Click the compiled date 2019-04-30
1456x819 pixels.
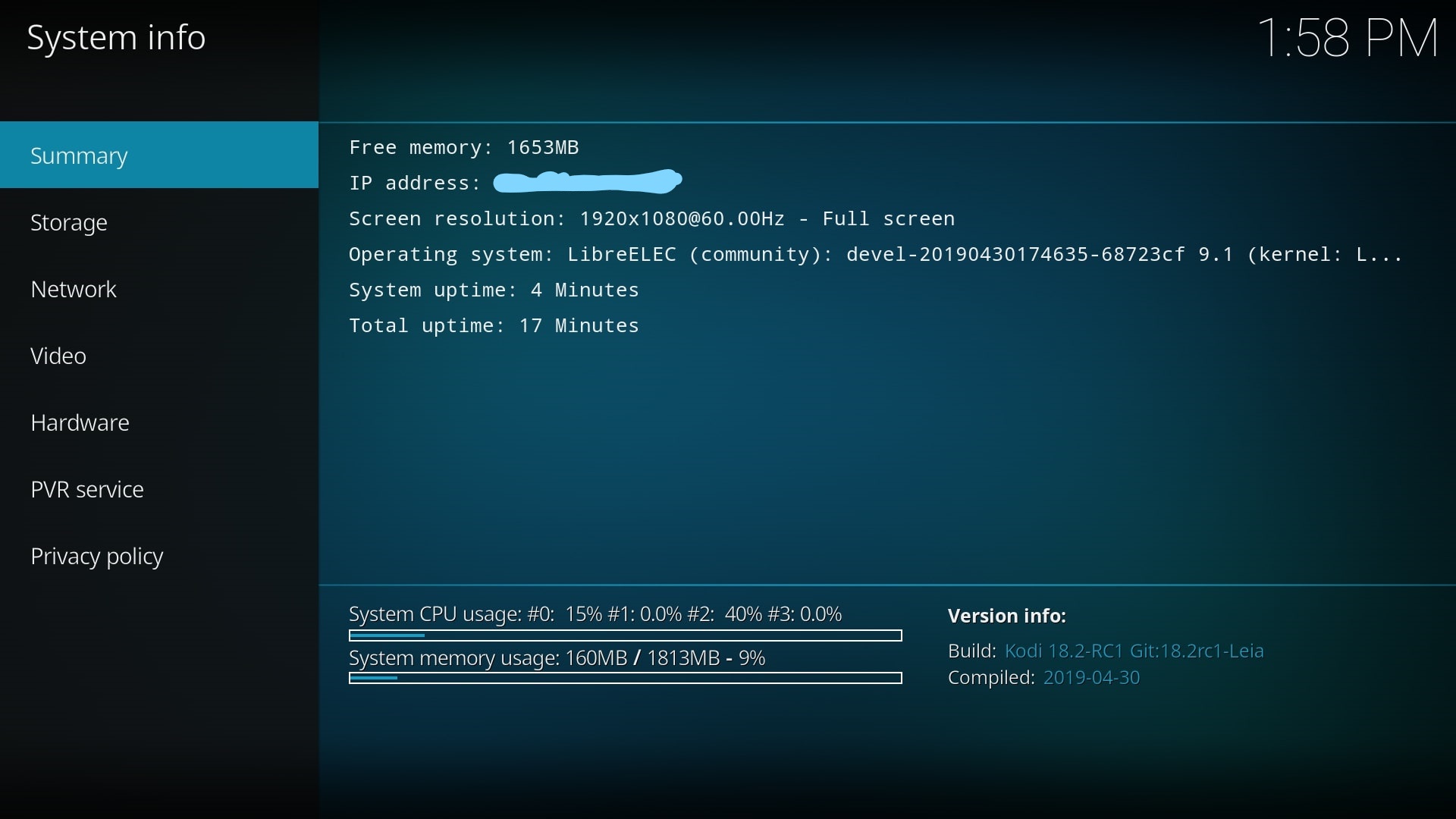click(1091, 677)
